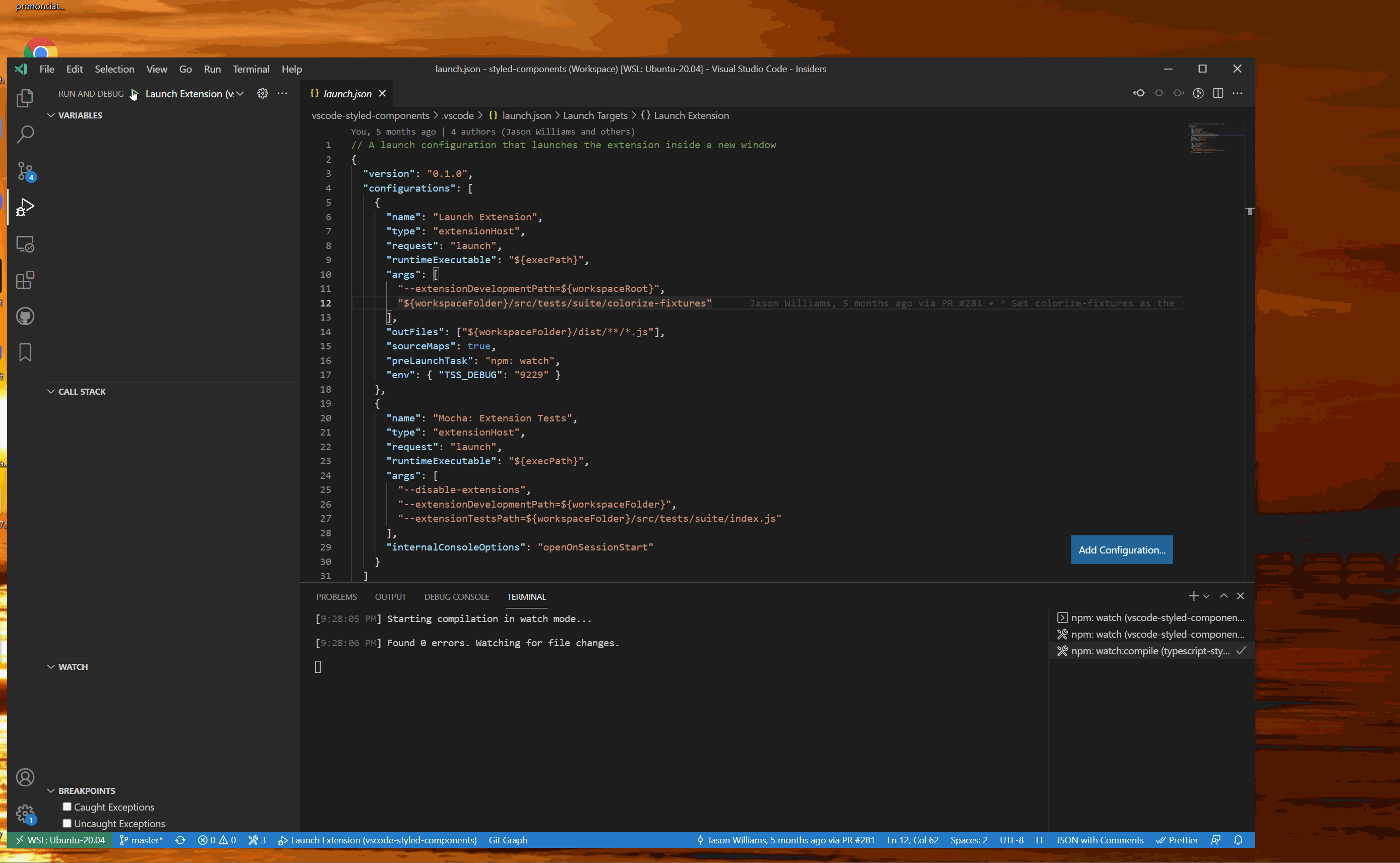This screenshot has height=863, width=1400.
Task: Enable Uncaught Exceptions breakpoint checkbox
Action: click(x=68, y=823)
